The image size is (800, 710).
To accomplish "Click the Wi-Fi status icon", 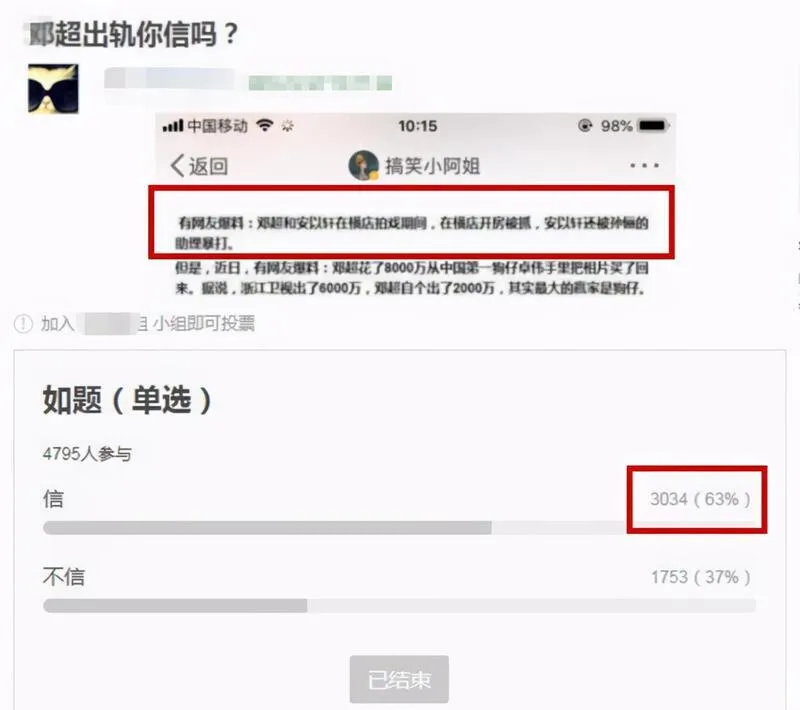I will (265, 125).
